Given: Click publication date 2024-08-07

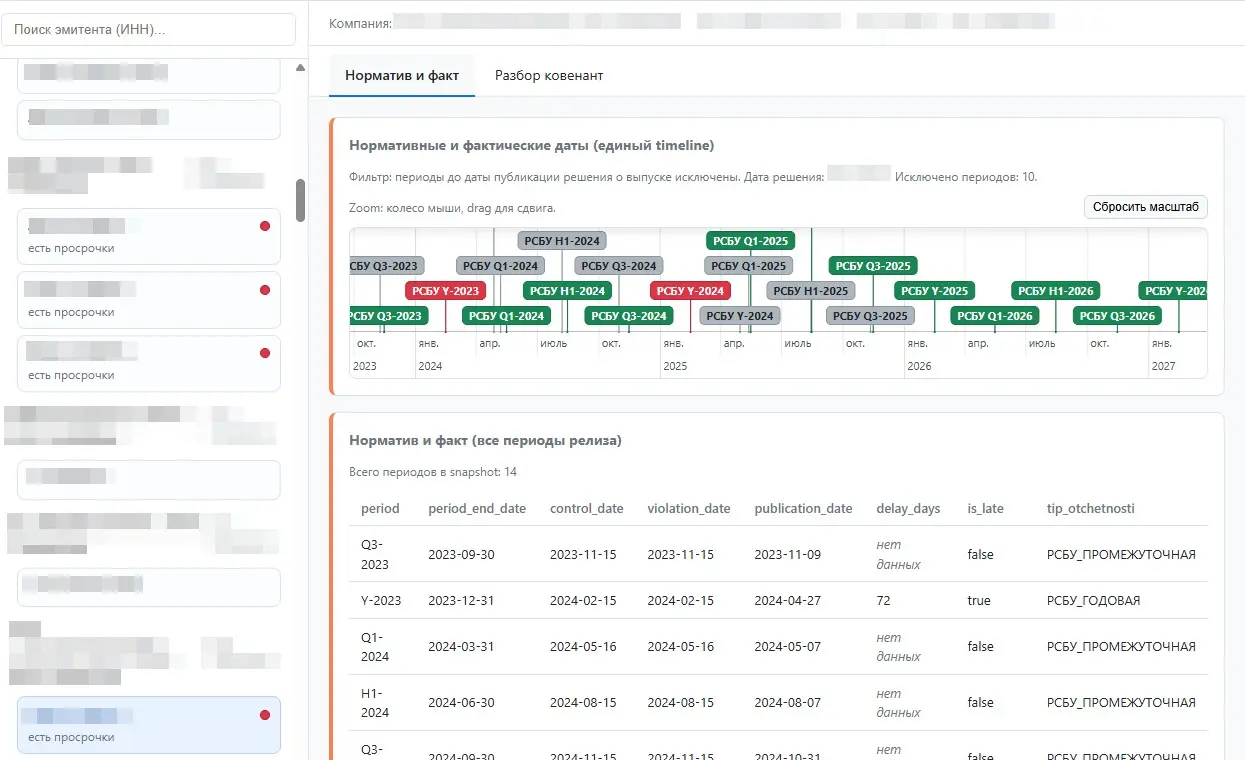Looking at the screenshot, I should pyautogui.click(x=788, y=703).
